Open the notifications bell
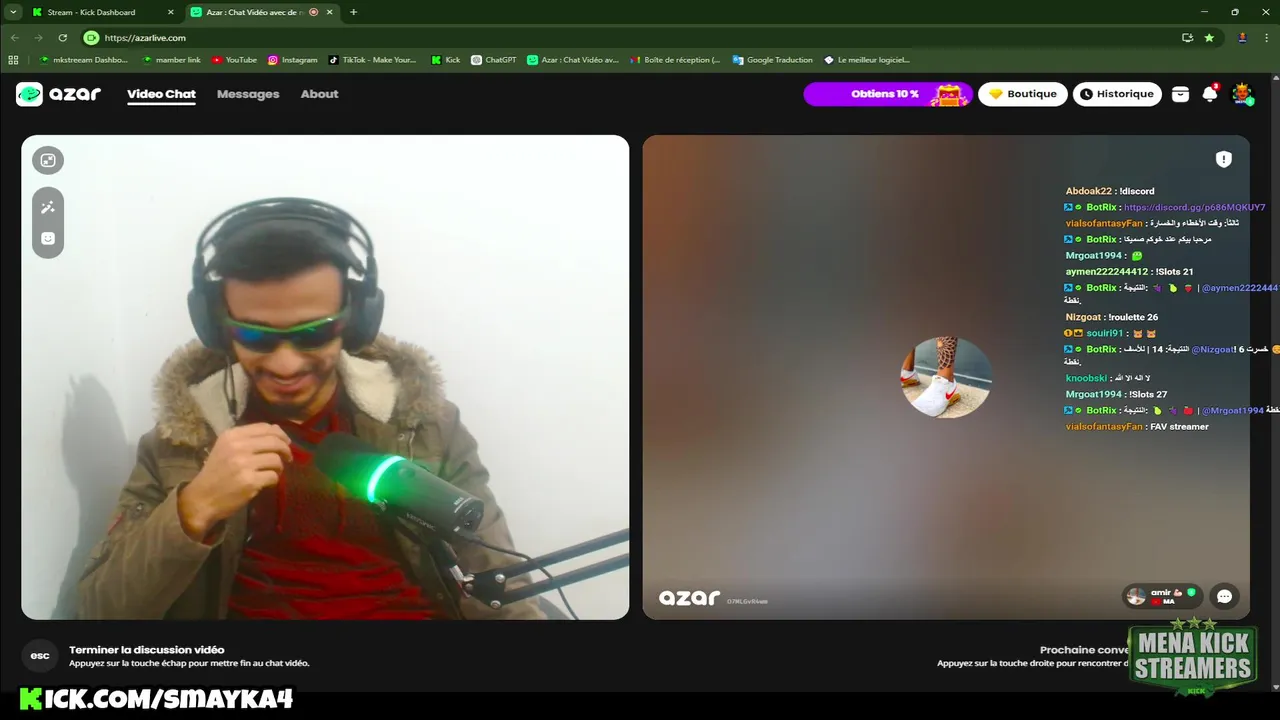Viewport: 1280px width, 720px height. [1210, 94]
